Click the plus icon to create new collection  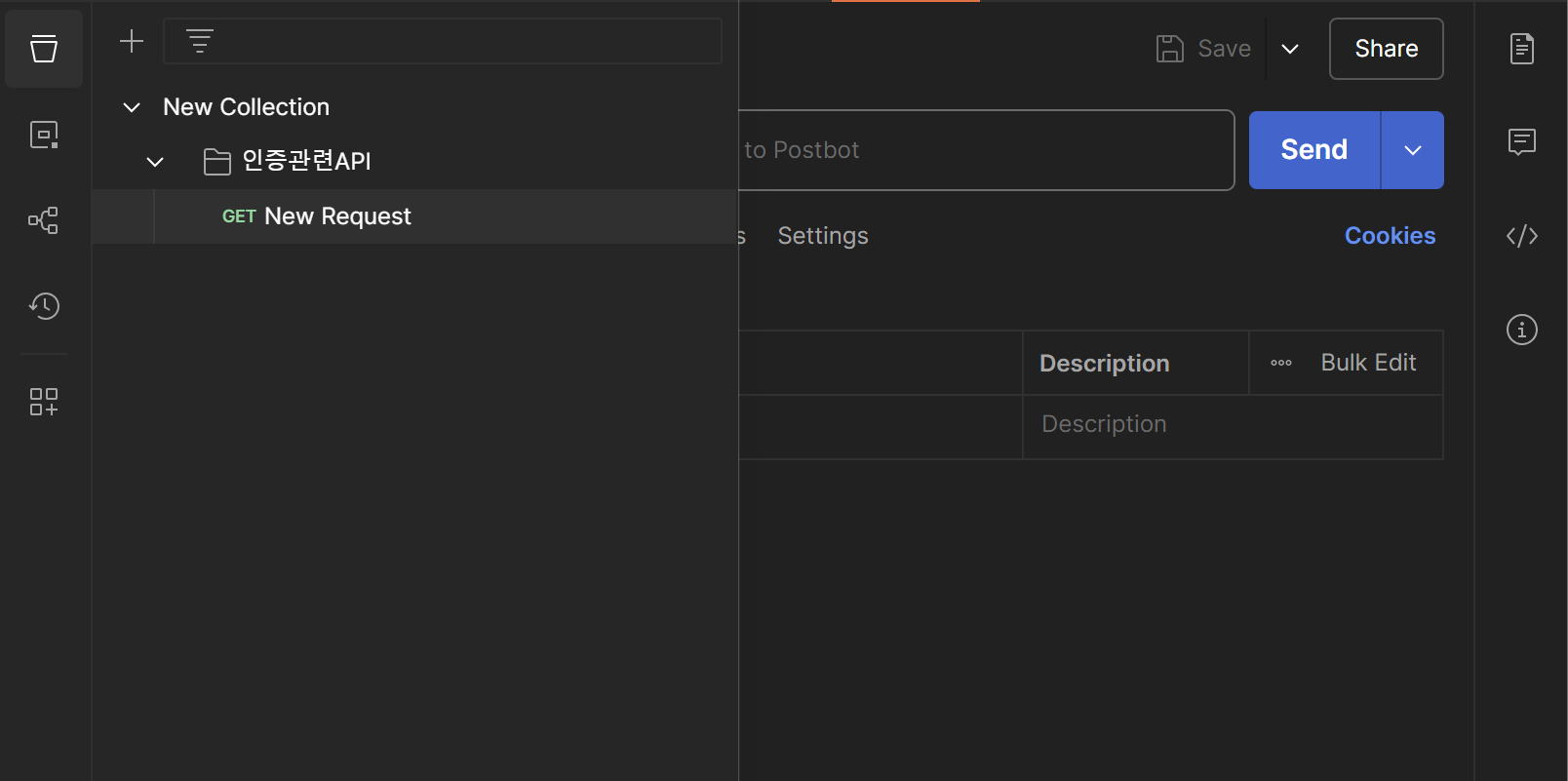[x=132, y=41]
